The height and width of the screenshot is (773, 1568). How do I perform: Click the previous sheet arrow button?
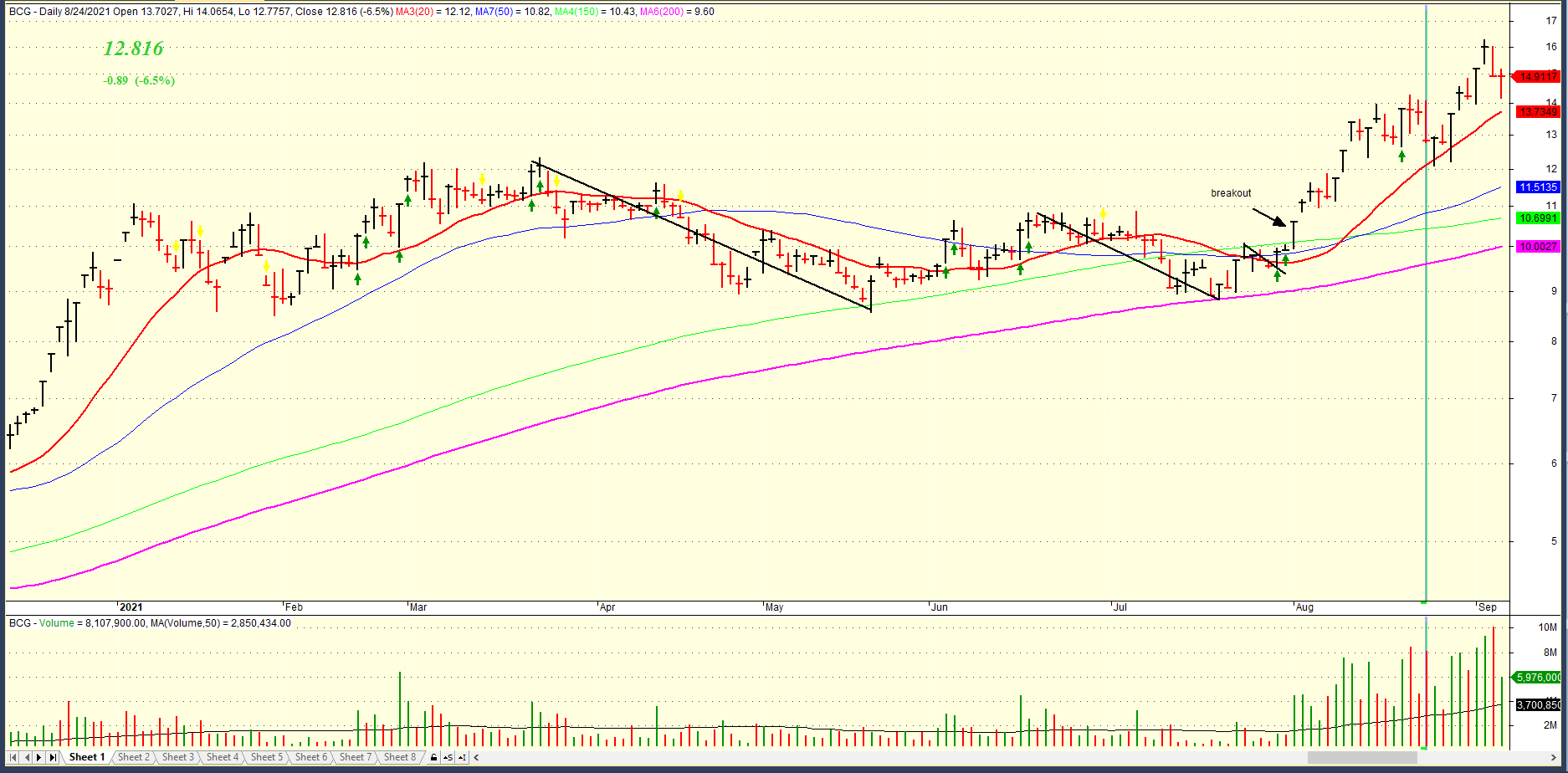pos(27,757)
